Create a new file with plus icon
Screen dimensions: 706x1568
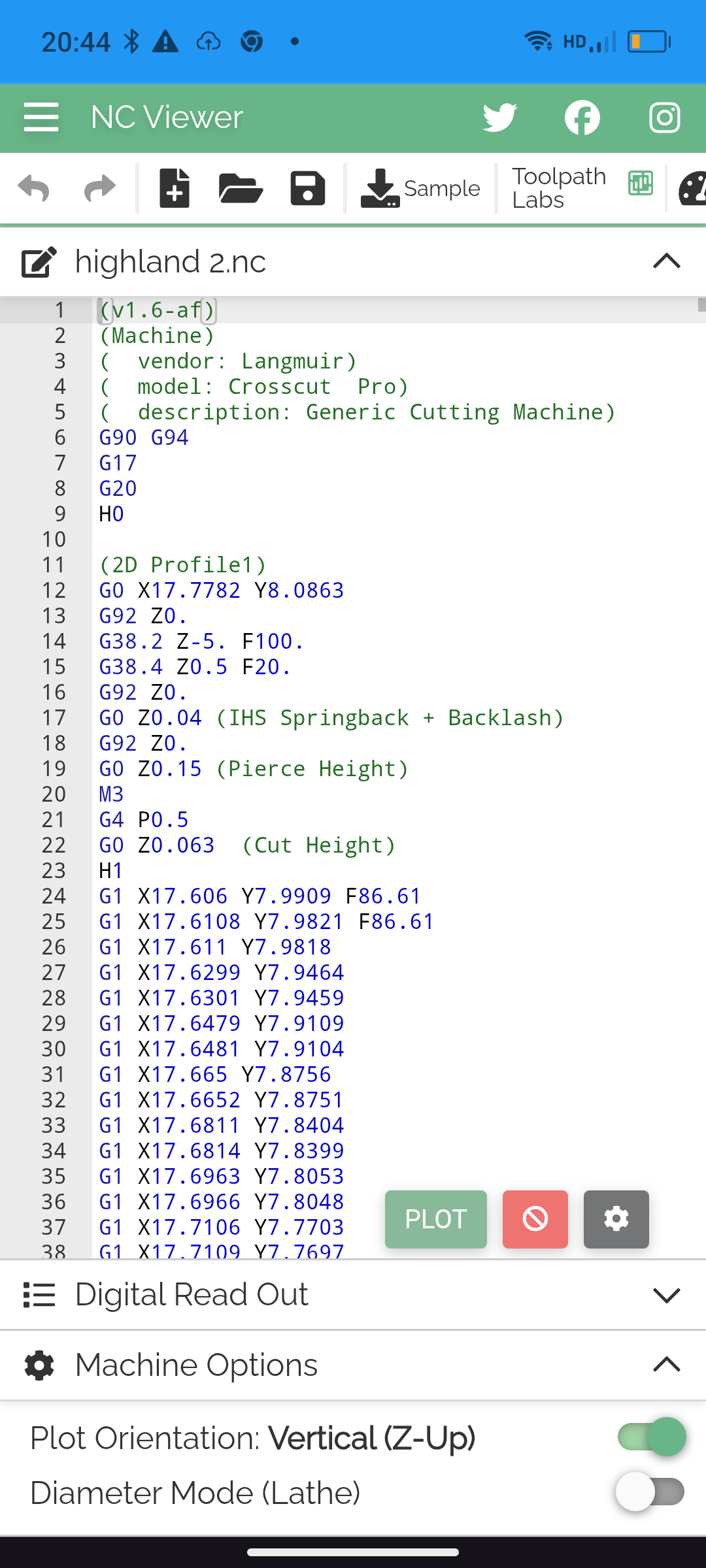175,189
